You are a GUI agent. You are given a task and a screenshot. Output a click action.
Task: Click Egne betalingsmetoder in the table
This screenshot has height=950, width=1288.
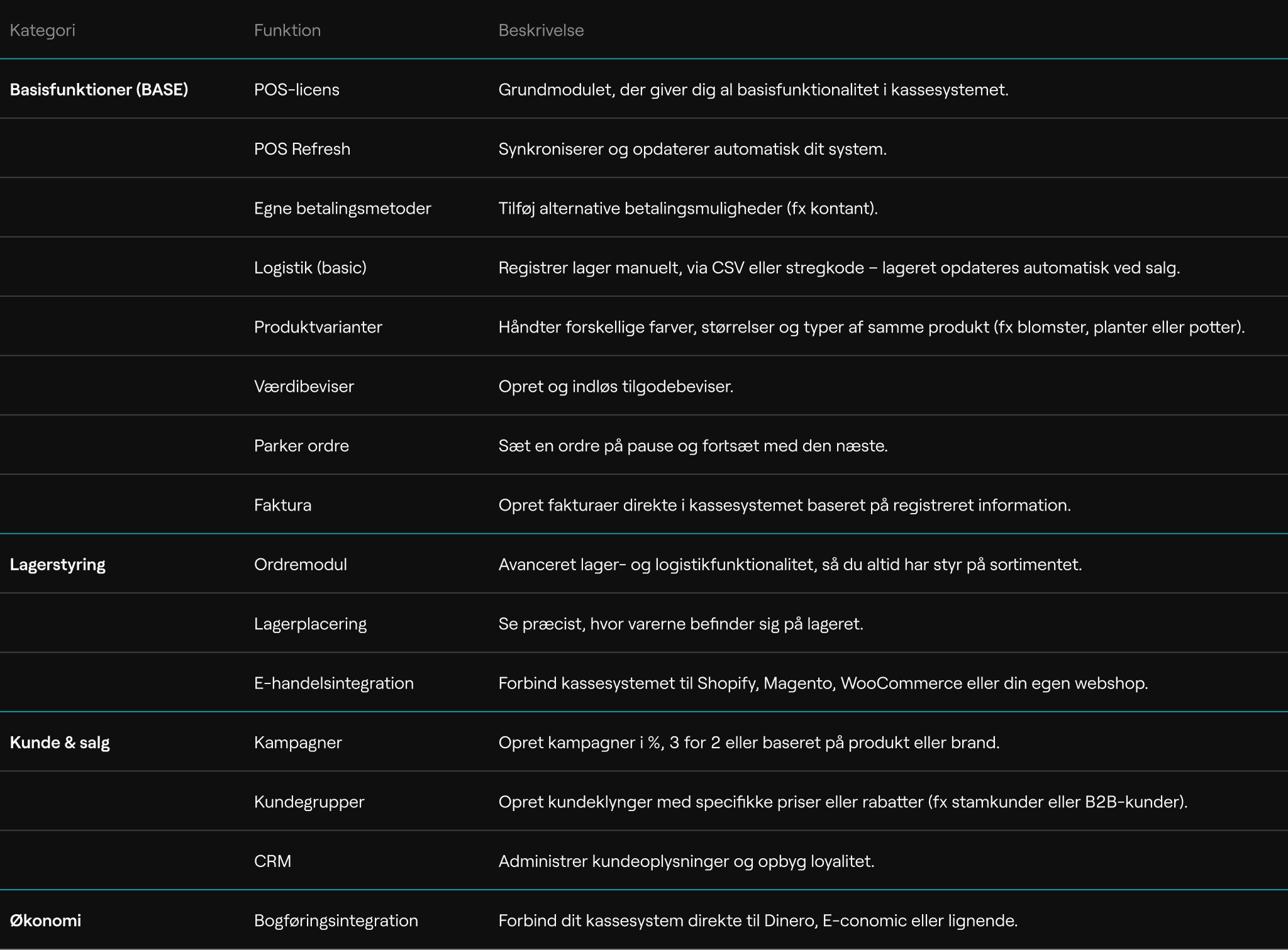342,208
